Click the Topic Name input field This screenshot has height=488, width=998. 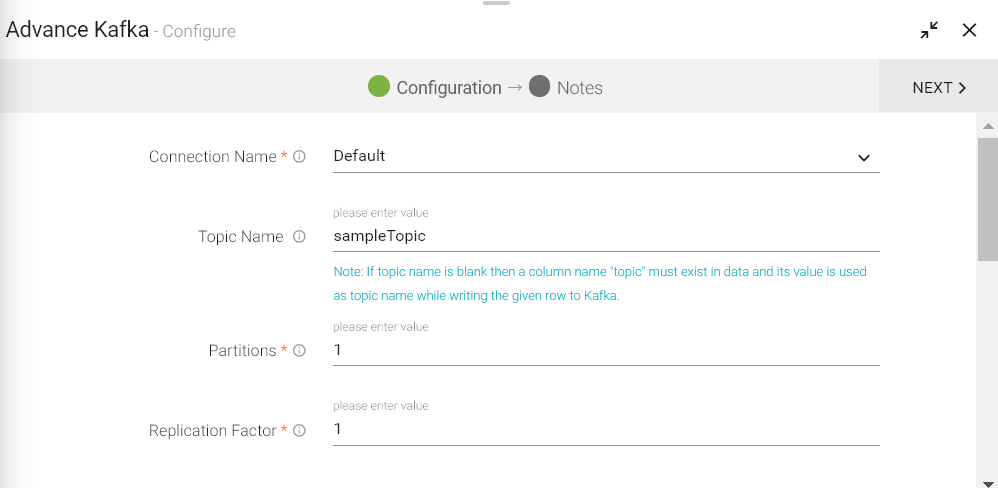tap(605, 237)
